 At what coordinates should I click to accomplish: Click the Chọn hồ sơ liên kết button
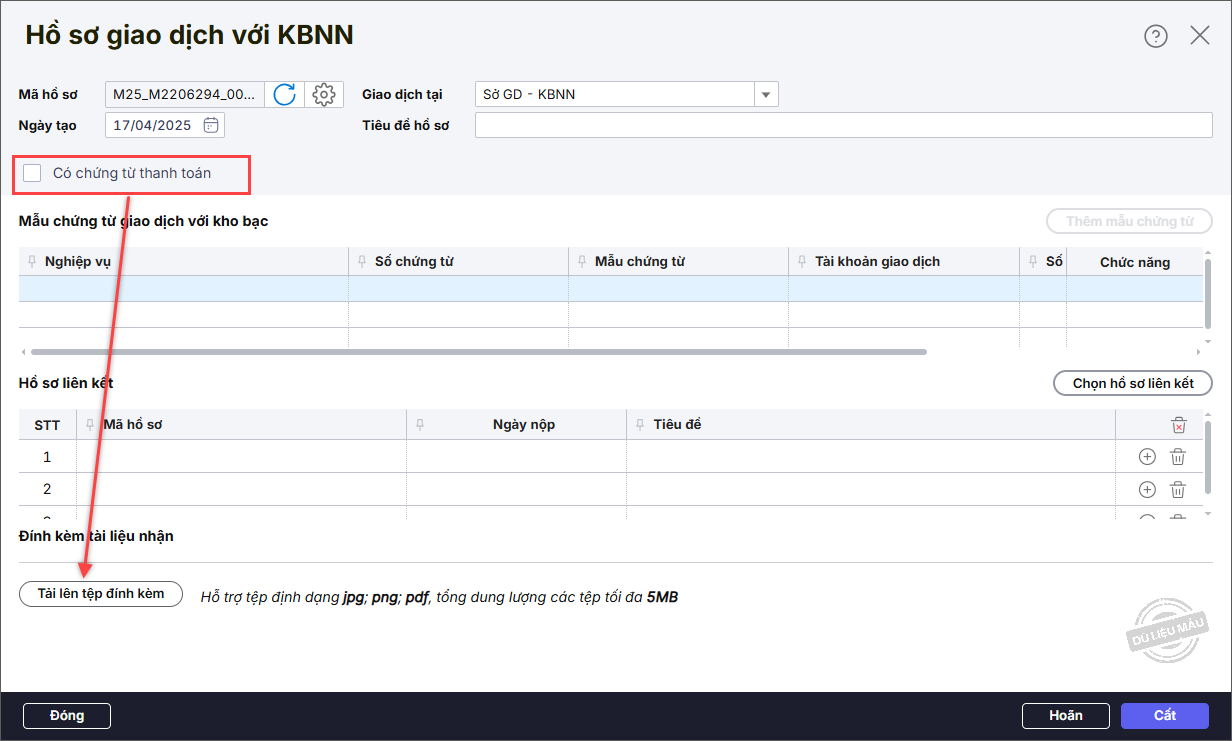1133,383
